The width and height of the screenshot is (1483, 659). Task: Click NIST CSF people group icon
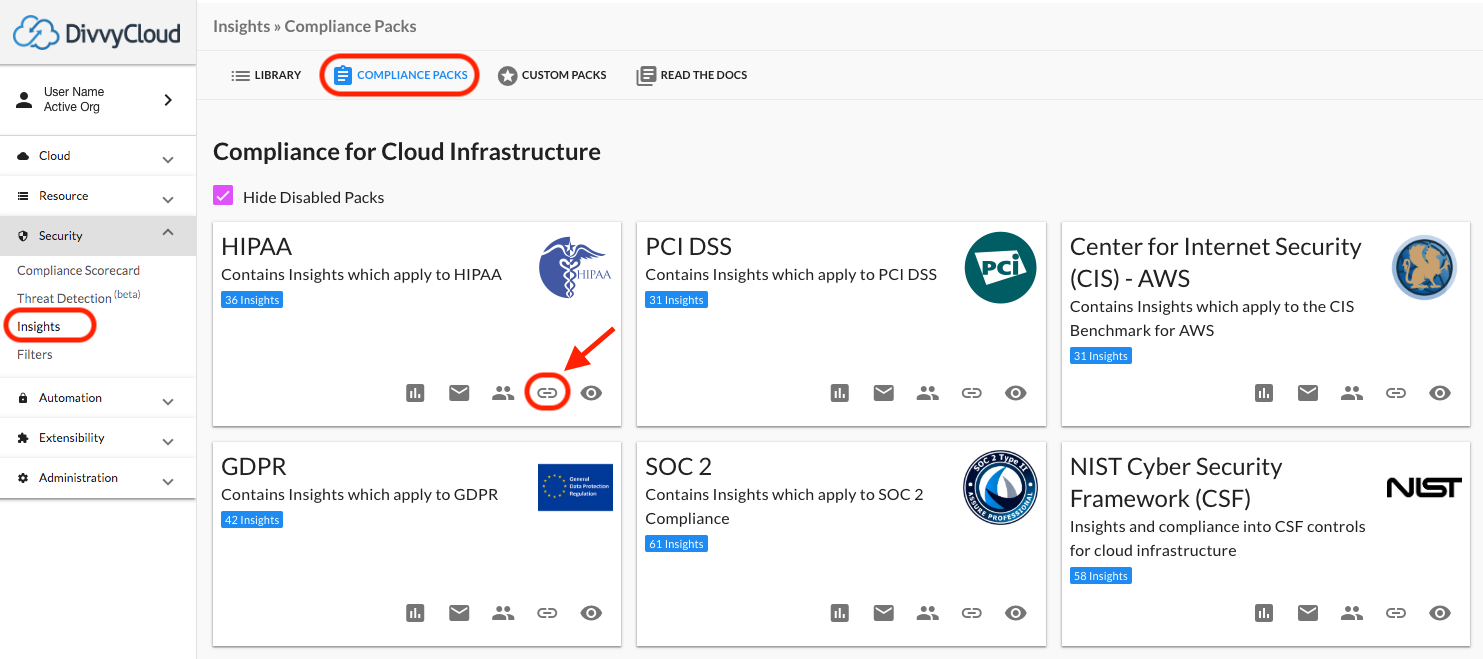pyautogui.click(x=1352, y=613)
